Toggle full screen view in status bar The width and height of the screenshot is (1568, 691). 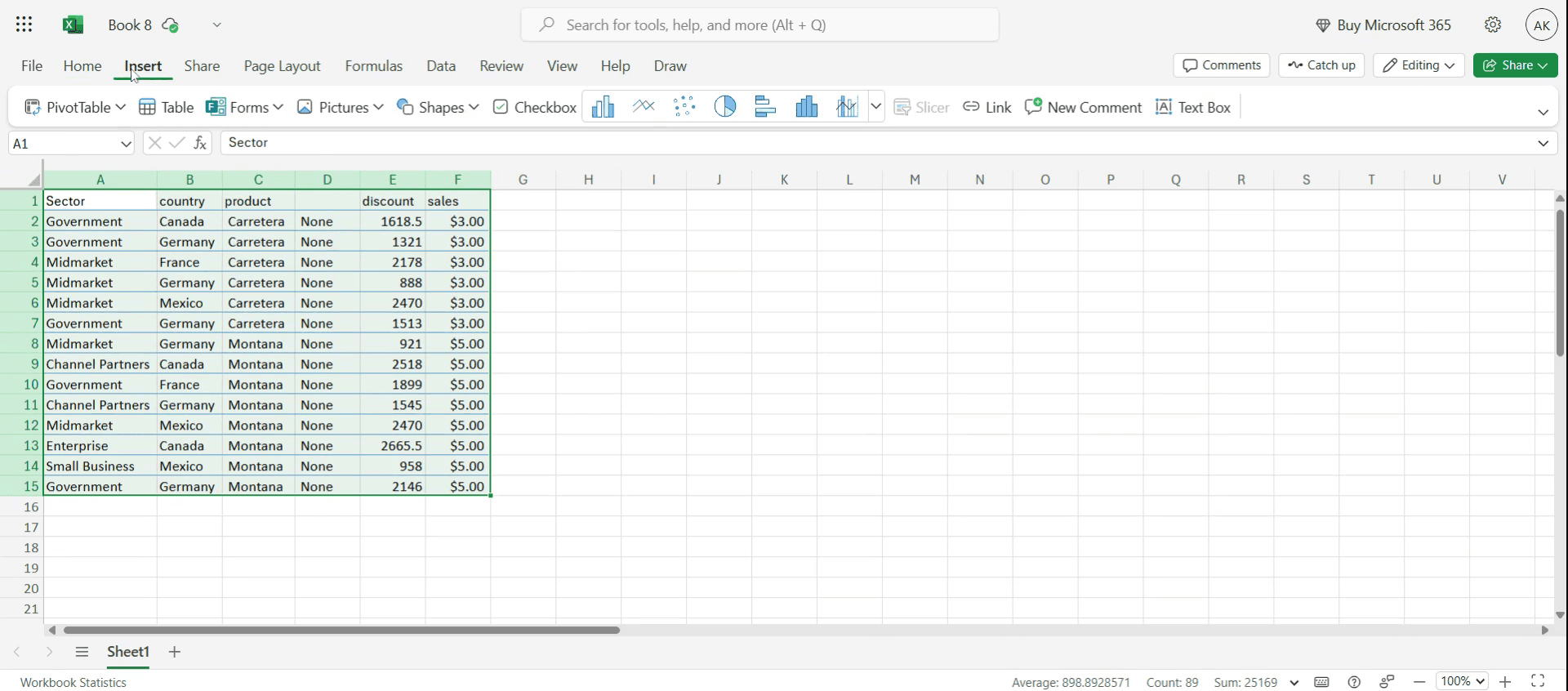(1538, 681)
